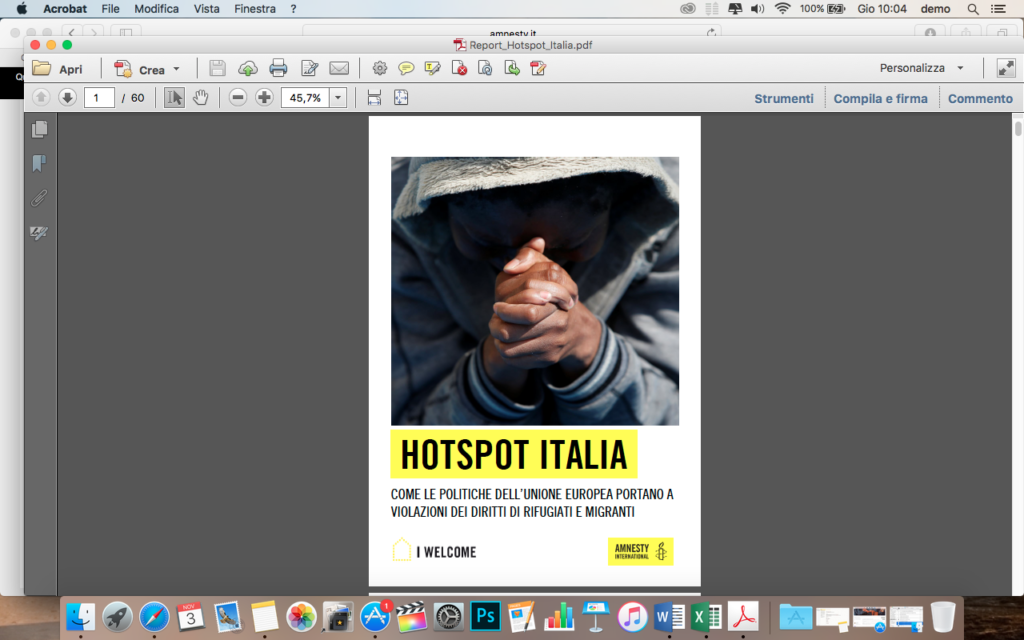Go to previous page arrow
Image resolution: width=1024 pixels, height=640 pixels.
coord(41,97)
